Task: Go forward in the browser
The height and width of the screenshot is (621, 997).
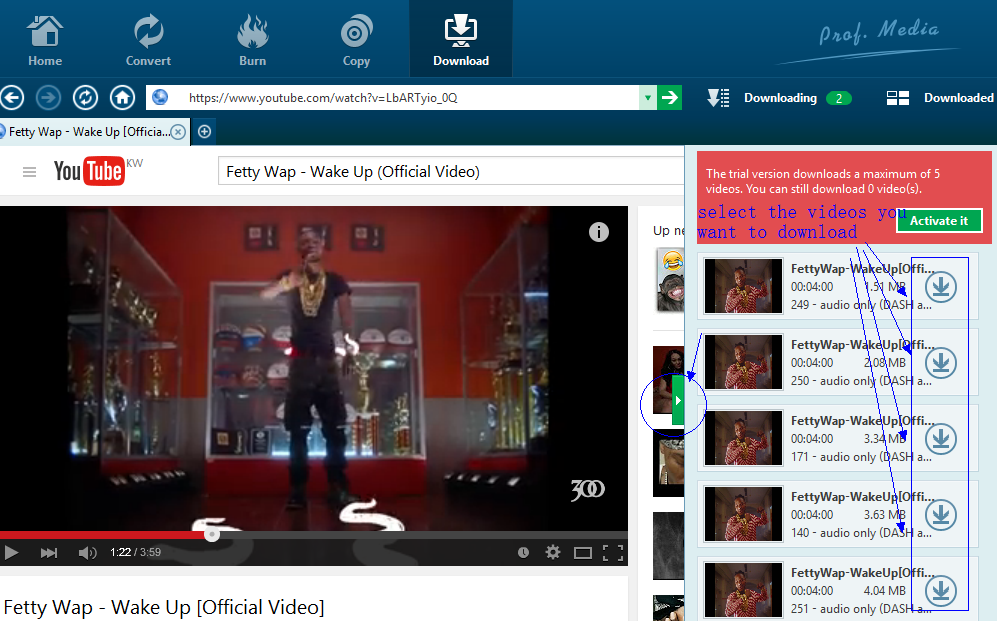Action: point(48,98)
